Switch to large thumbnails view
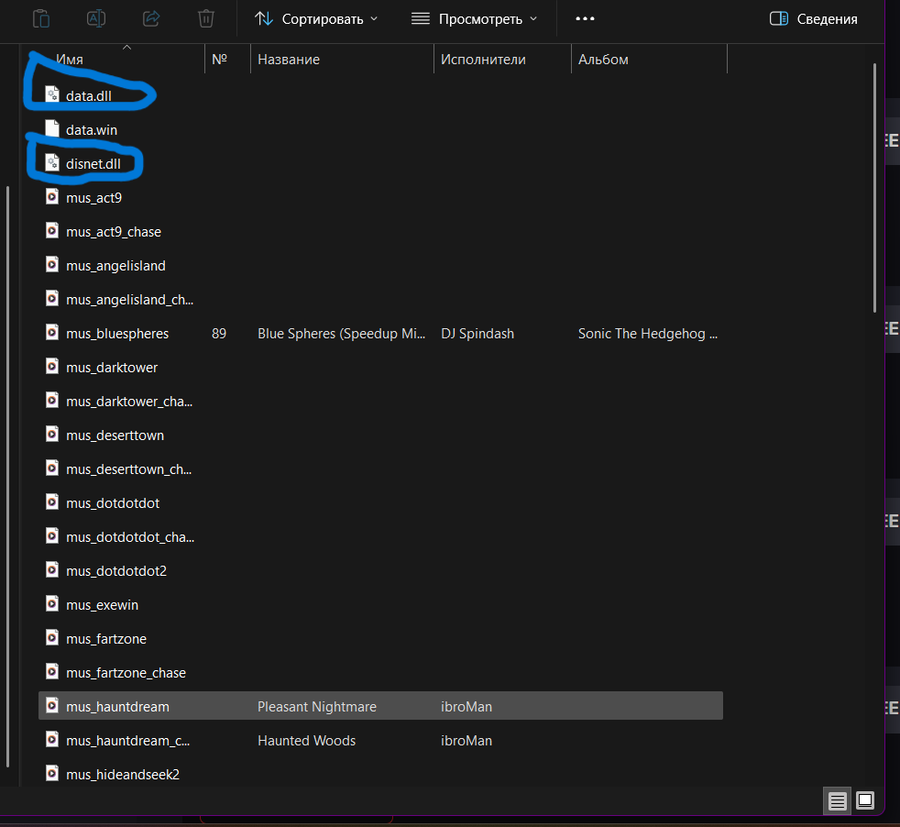Viewport: 900px width, 827px height. (x=866, y=800)
